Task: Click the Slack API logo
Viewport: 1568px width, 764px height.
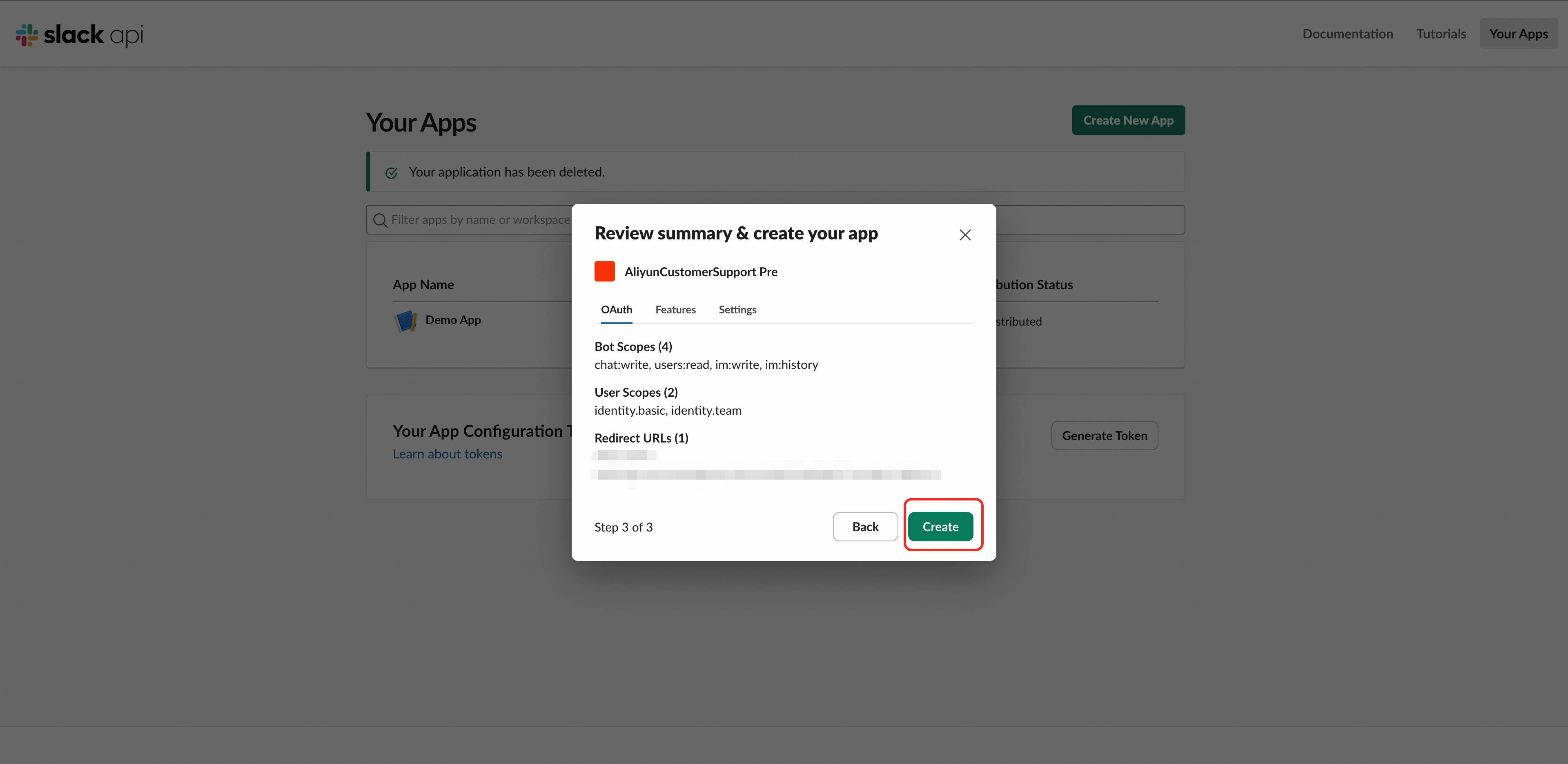Action: (80, 35)
